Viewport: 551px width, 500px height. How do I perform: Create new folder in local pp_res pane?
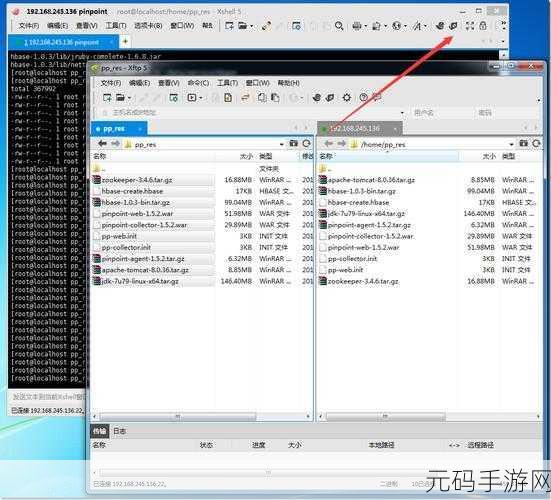(x=293, y=143)
